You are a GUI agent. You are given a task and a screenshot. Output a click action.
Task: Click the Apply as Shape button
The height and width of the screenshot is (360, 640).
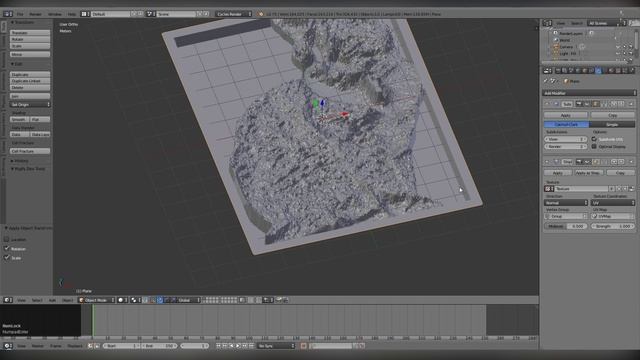[588, 173]
